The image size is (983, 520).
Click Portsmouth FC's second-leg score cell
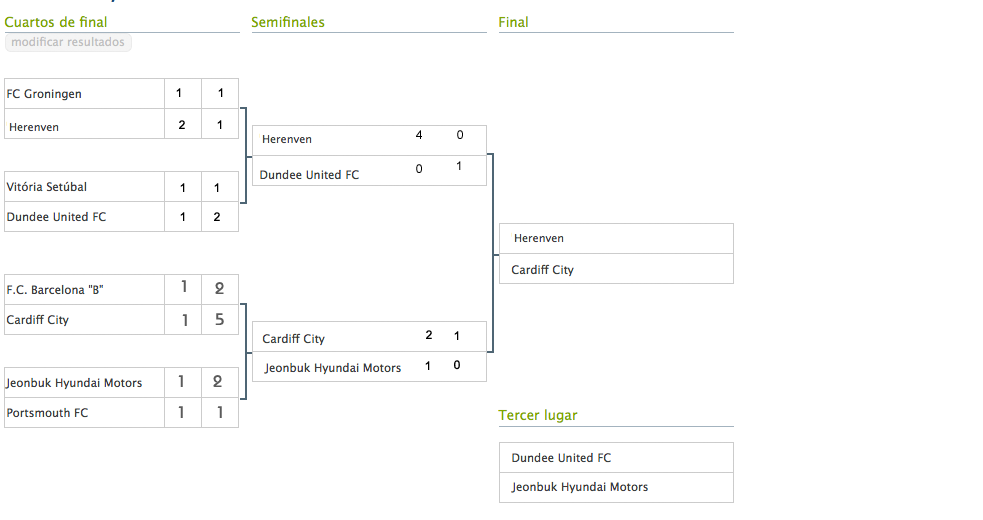point(220,412)
